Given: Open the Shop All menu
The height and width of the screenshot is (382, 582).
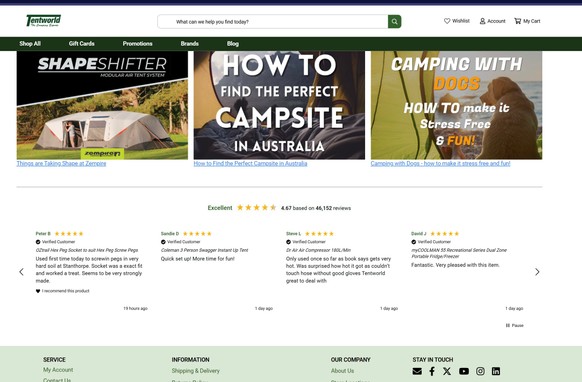Looking at the screenshot, I should point(30,43).
